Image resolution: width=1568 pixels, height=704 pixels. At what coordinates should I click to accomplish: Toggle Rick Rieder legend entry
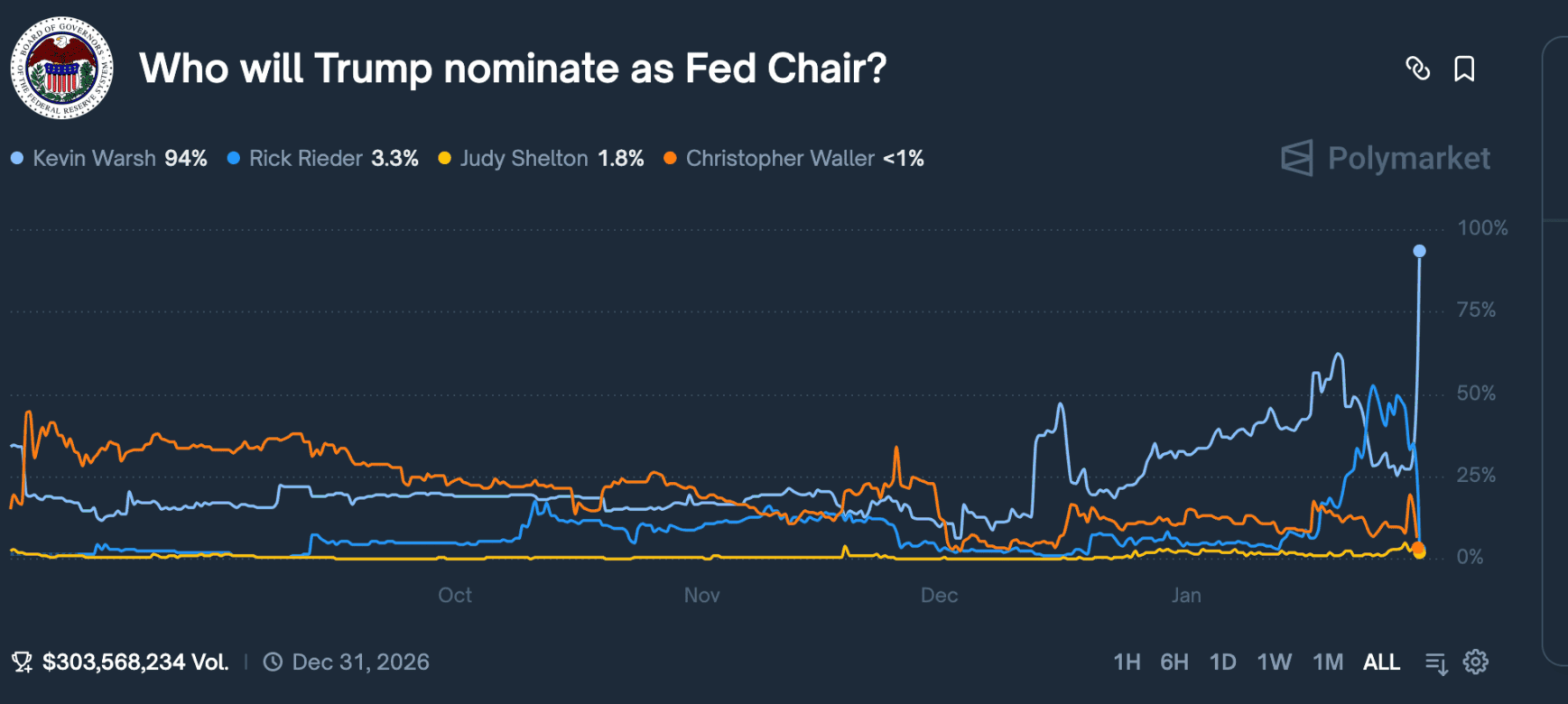(305, 159)
